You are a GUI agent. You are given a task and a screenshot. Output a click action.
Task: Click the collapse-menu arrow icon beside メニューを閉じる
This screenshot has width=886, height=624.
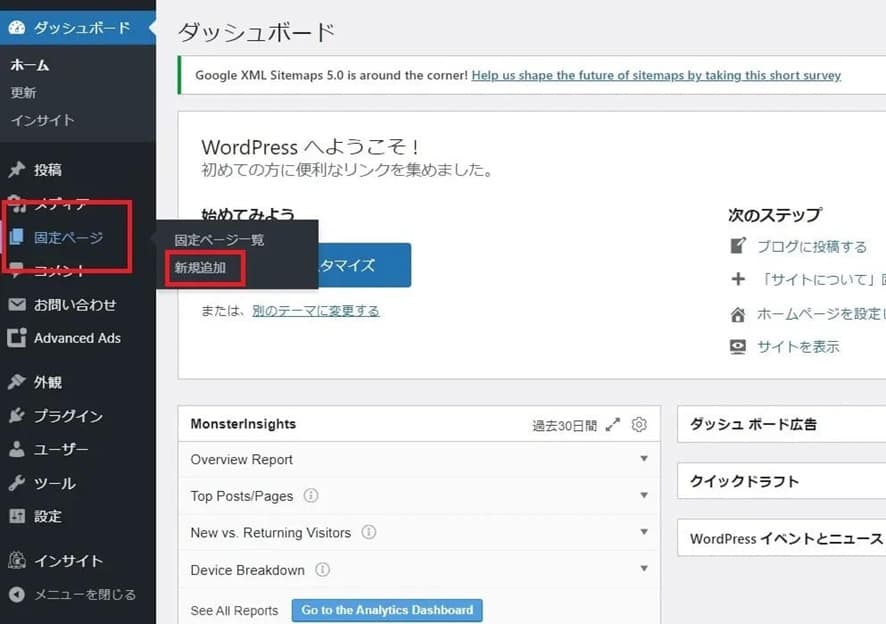[17, 594]
